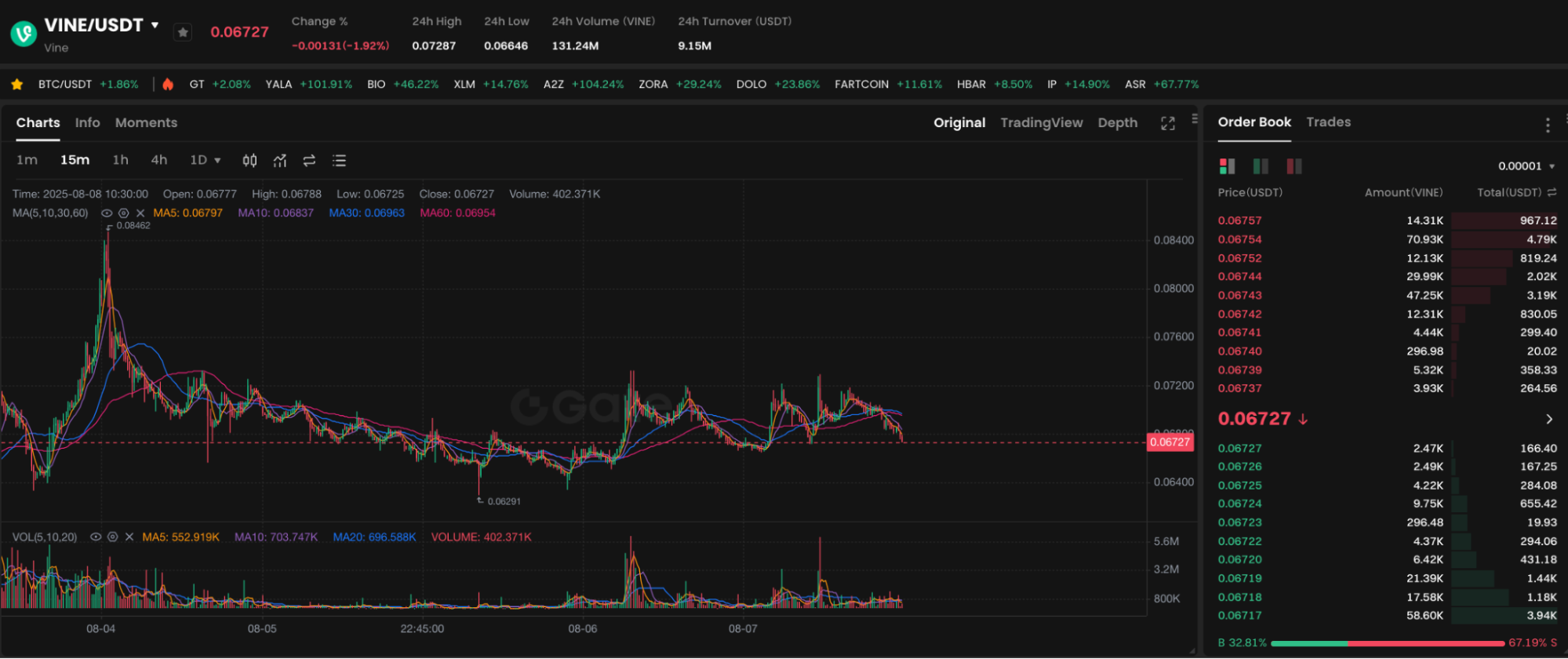Show only sell orders view
This screenshot has height=659, width=1568.
click(x=1294, y=166)
